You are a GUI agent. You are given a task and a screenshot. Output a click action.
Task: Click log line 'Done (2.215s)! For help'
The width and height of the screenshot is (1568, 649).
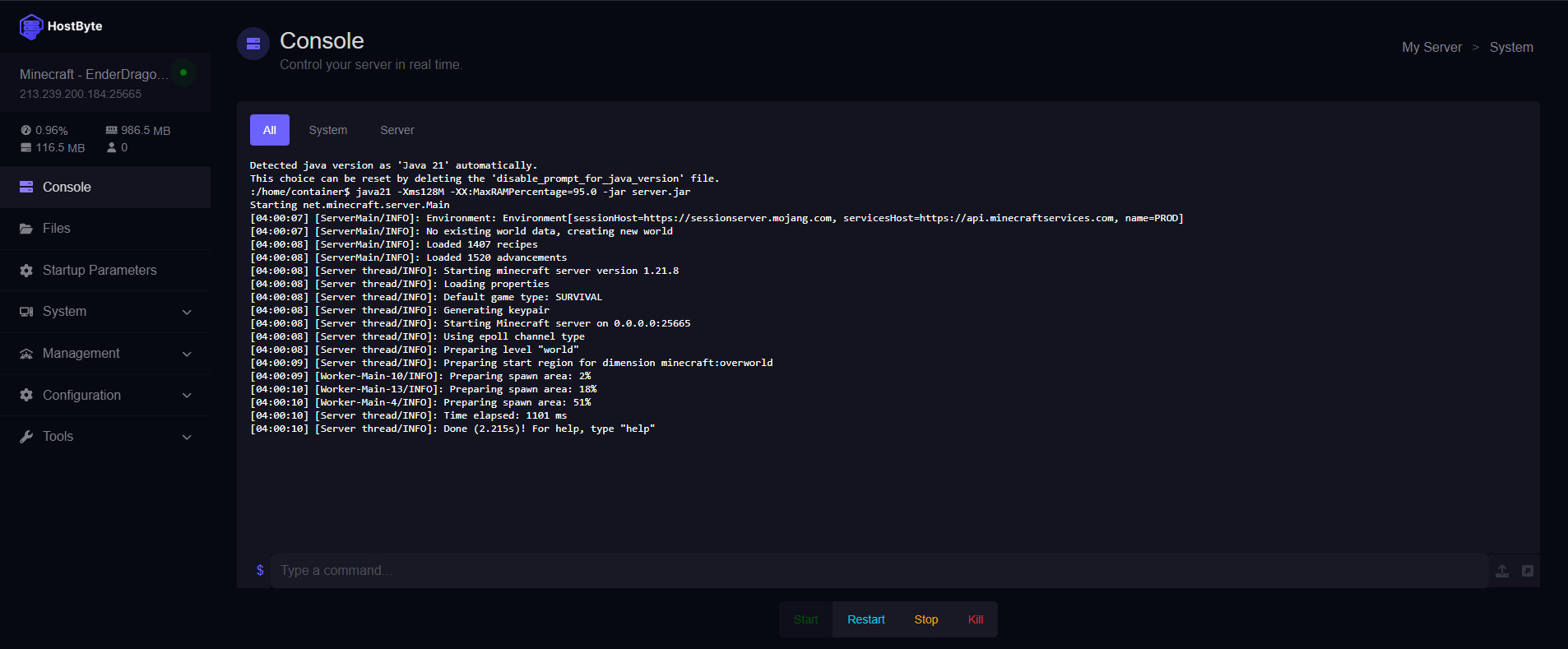click(x=452, y=429)
